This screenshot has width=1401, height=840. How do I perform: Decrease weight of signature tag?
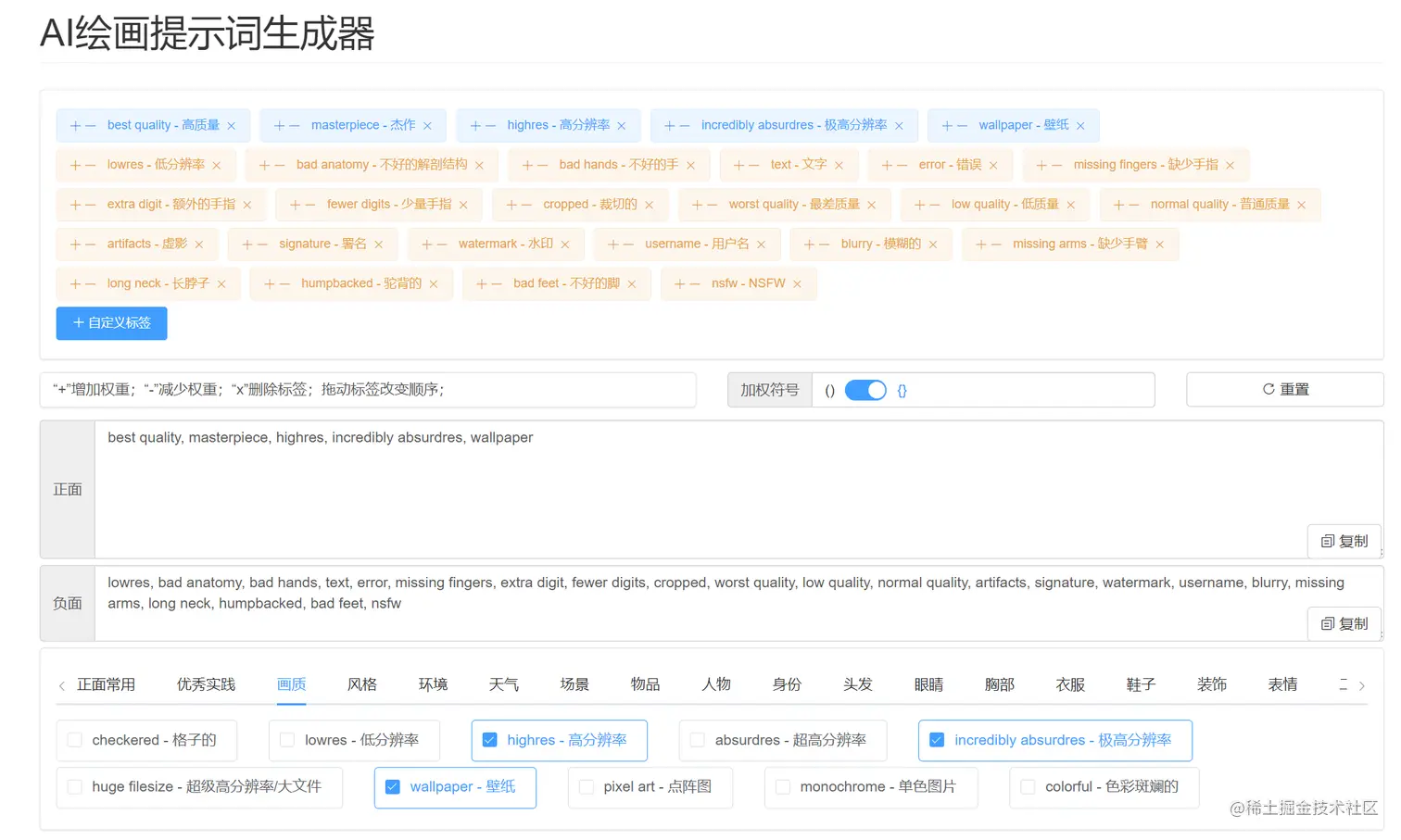pos(262,245)
